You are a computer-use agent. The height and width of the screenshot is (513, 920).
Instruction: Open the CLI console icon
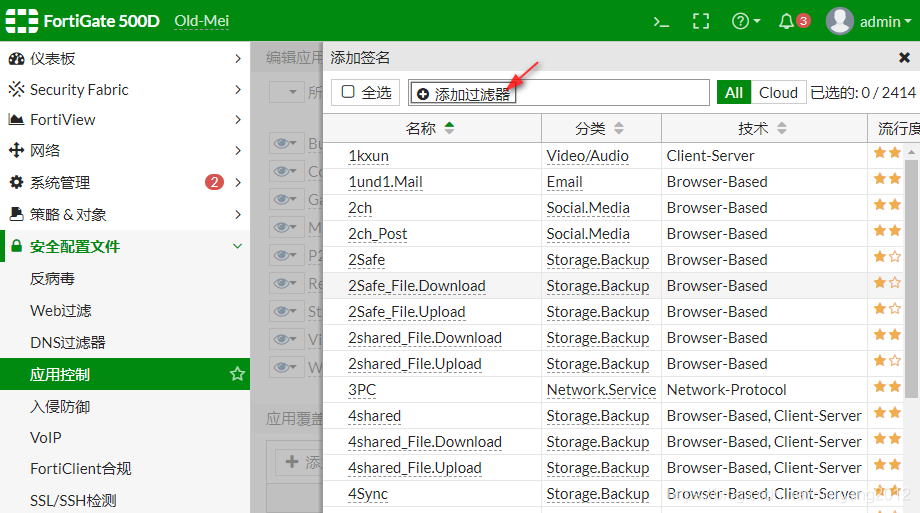(x=661, y=22)
